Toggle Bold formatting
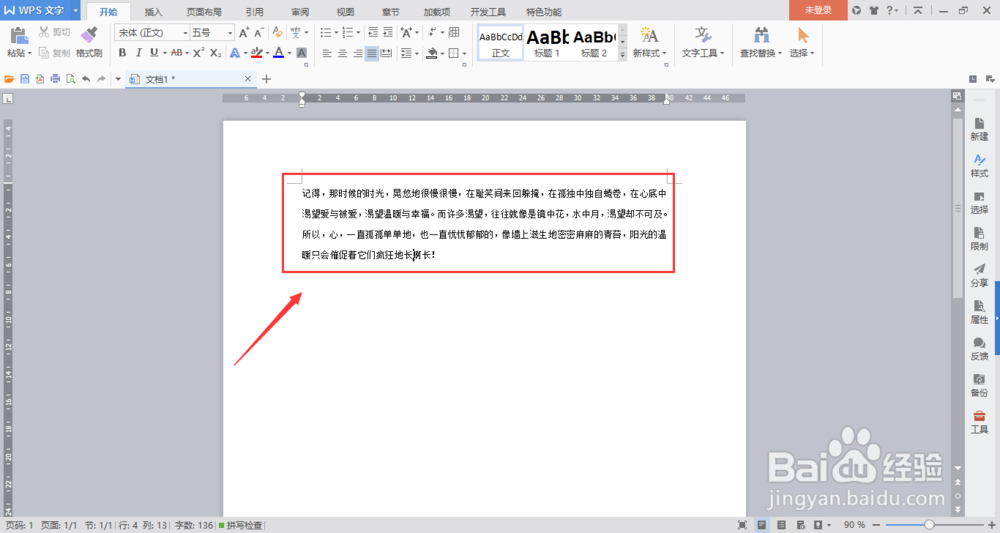This screenshot has width=1000, height=533. coord(122,53)
